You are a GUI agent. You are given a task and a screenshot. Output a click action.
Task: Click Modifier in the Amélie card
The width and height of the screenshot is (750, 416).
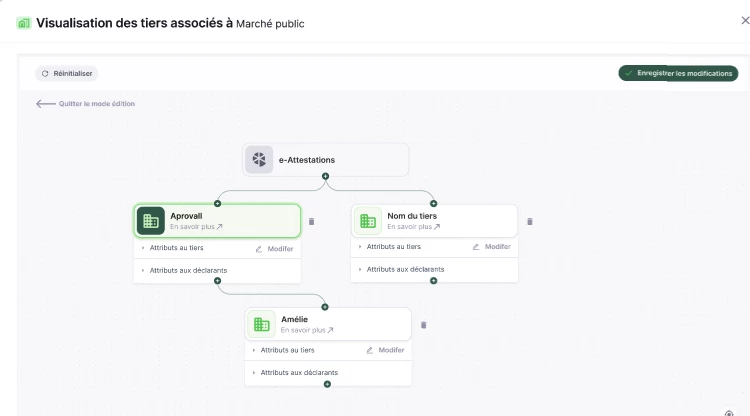[x=385, y=350]
